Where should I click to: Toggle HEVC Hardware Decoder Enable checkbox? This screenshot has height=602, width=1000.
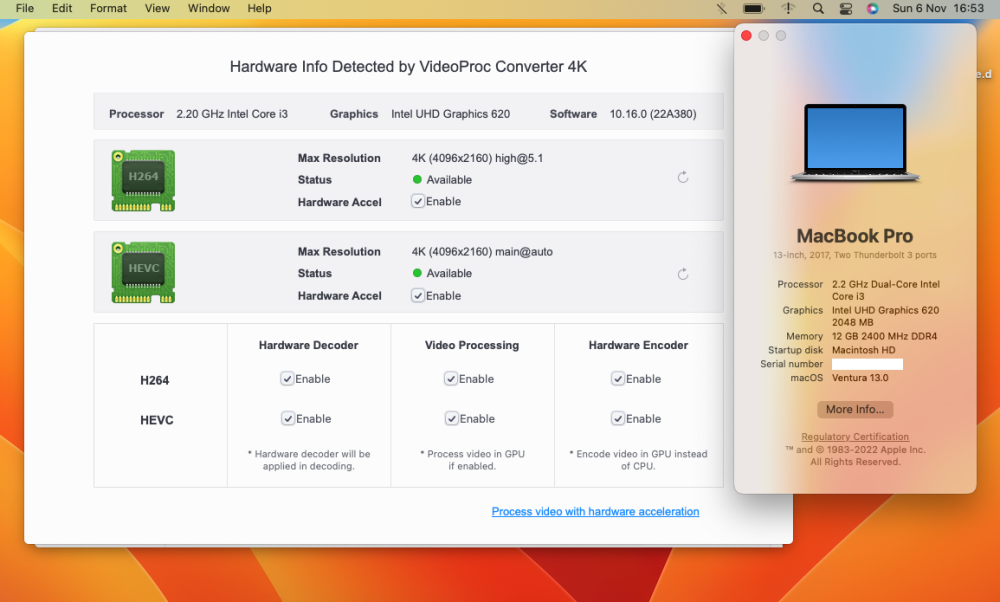tap(288, 419)
